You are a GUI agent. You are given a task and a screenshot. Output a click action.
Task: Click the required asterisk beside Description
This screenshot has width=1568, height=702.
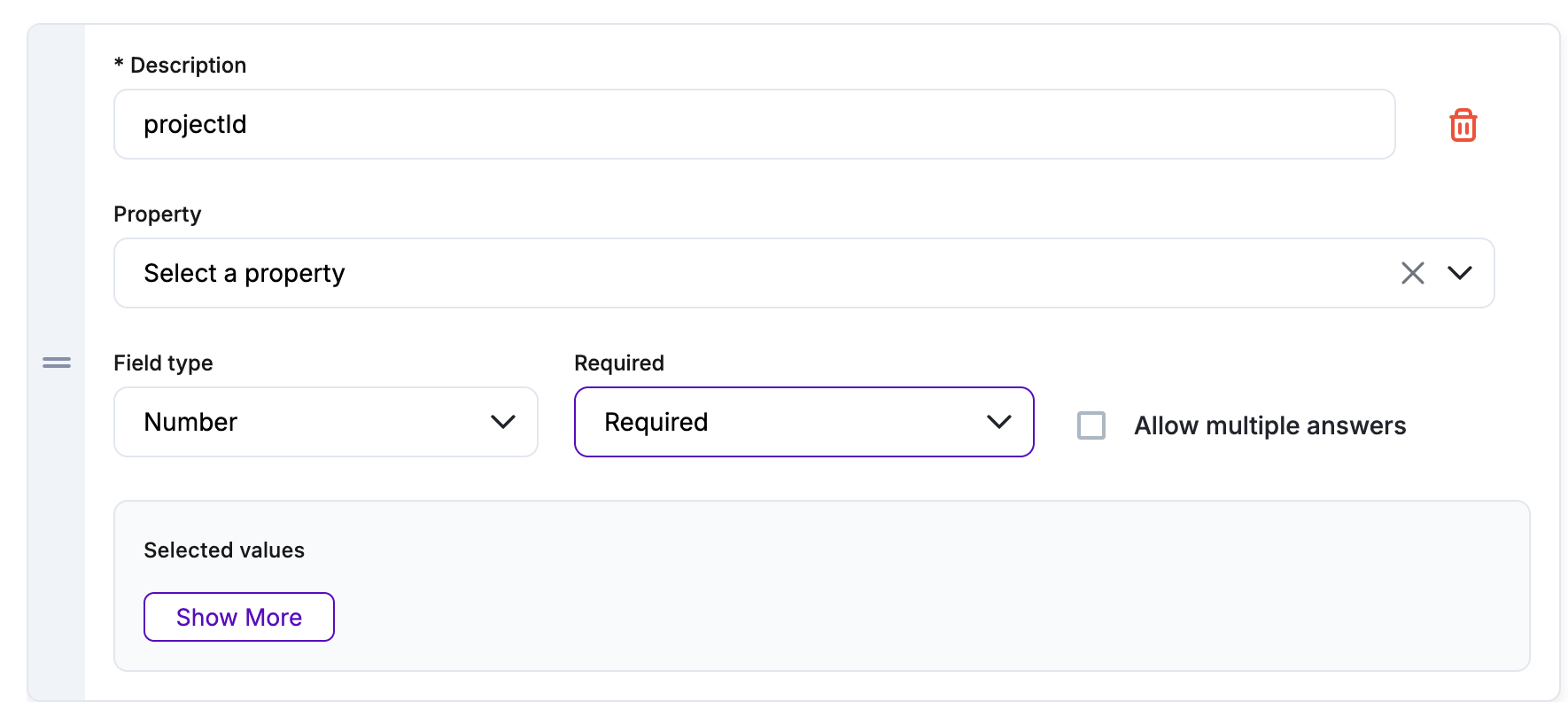(119, 63)
